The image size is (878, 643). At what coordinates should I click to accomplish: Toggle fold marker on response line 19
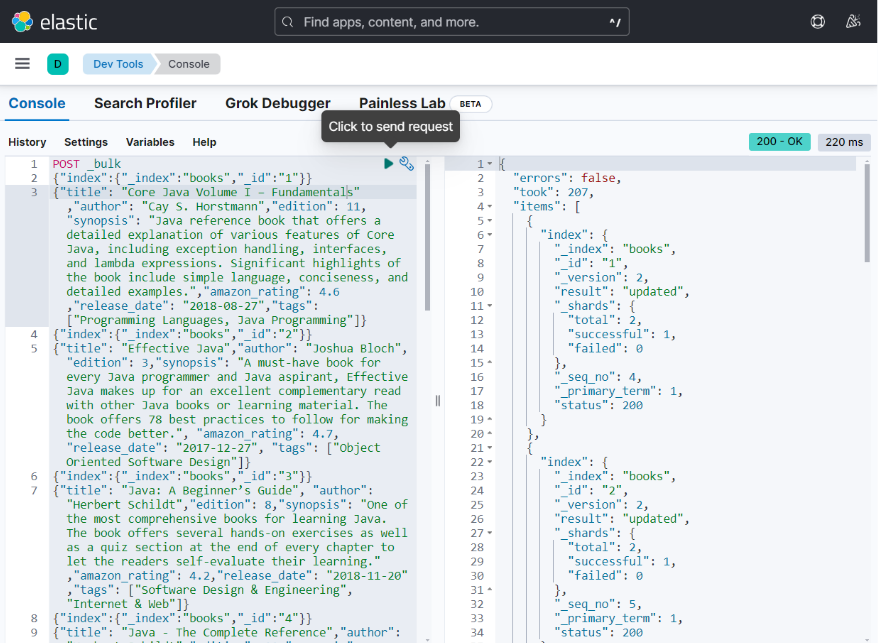tap(490, 420)
